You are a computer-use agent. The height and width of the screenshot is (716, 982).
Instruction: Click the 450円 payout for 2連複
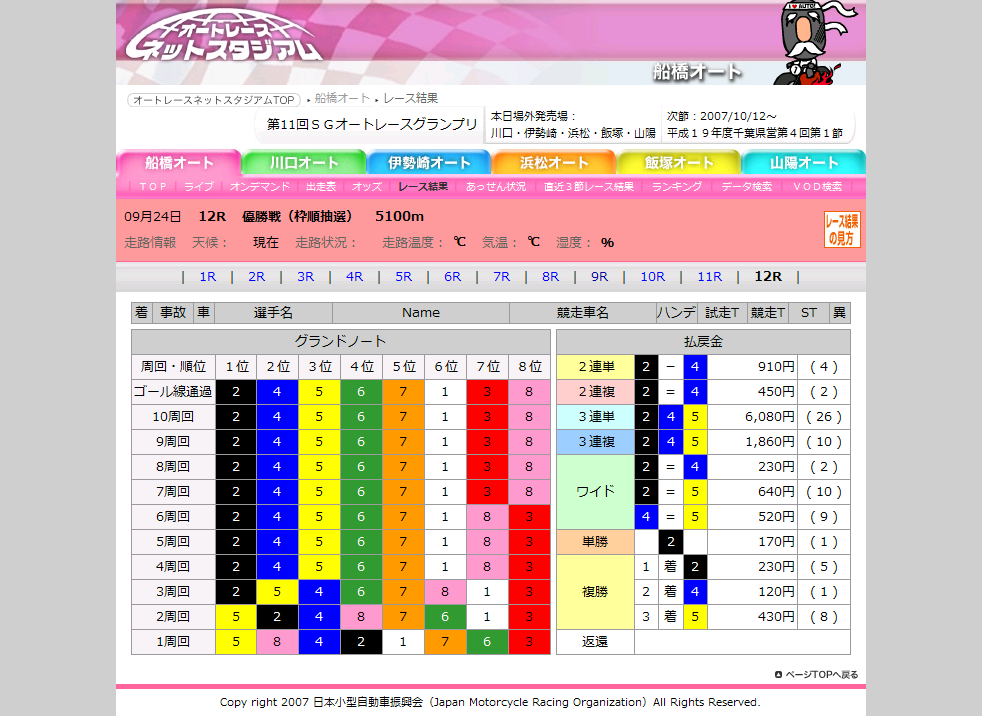(x=776, y=392)
